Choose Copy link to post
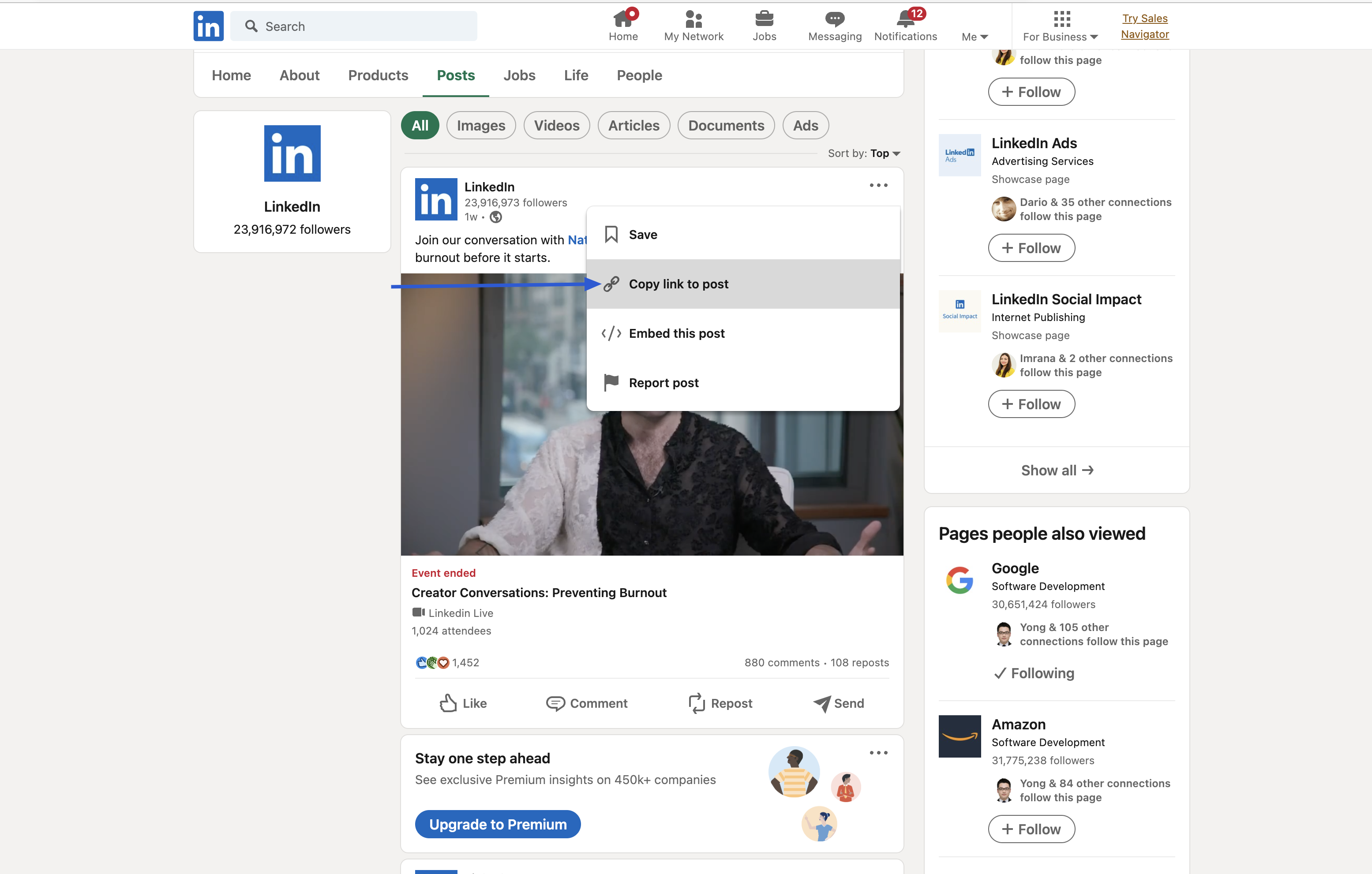Screen dimensions: 1372x874 [x=678, y=284]
